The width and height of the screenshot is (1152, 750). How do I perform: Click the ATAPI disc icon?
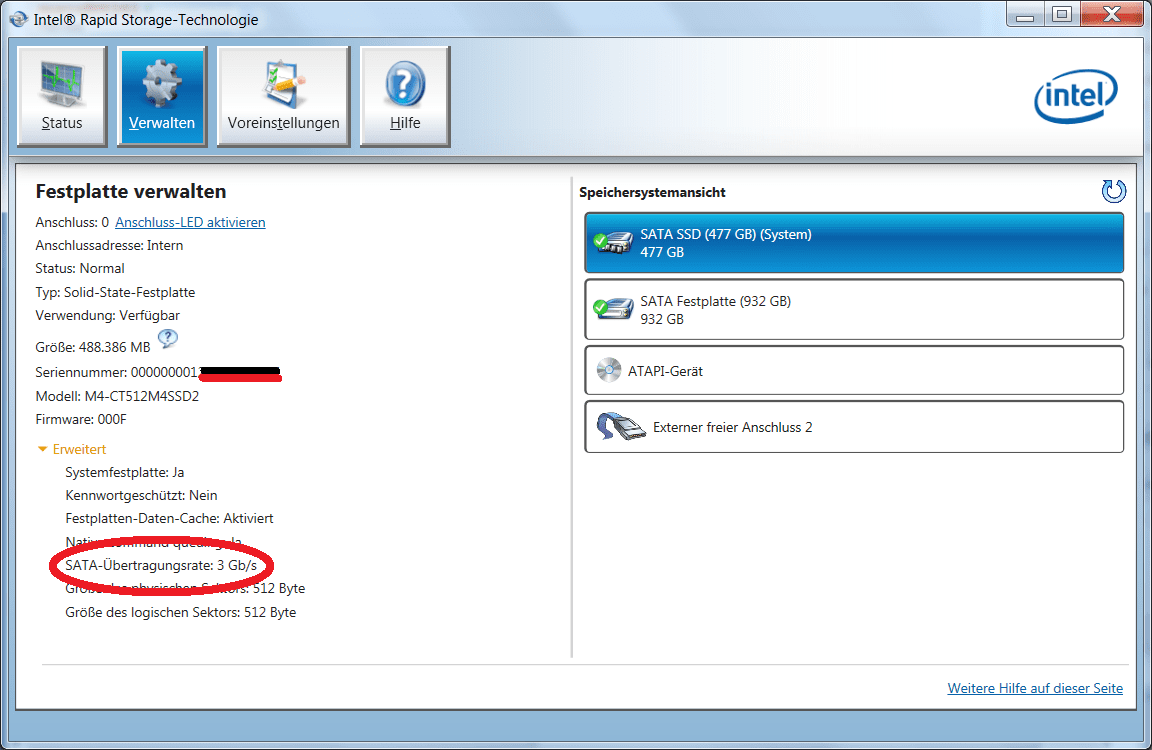[608, 370]
